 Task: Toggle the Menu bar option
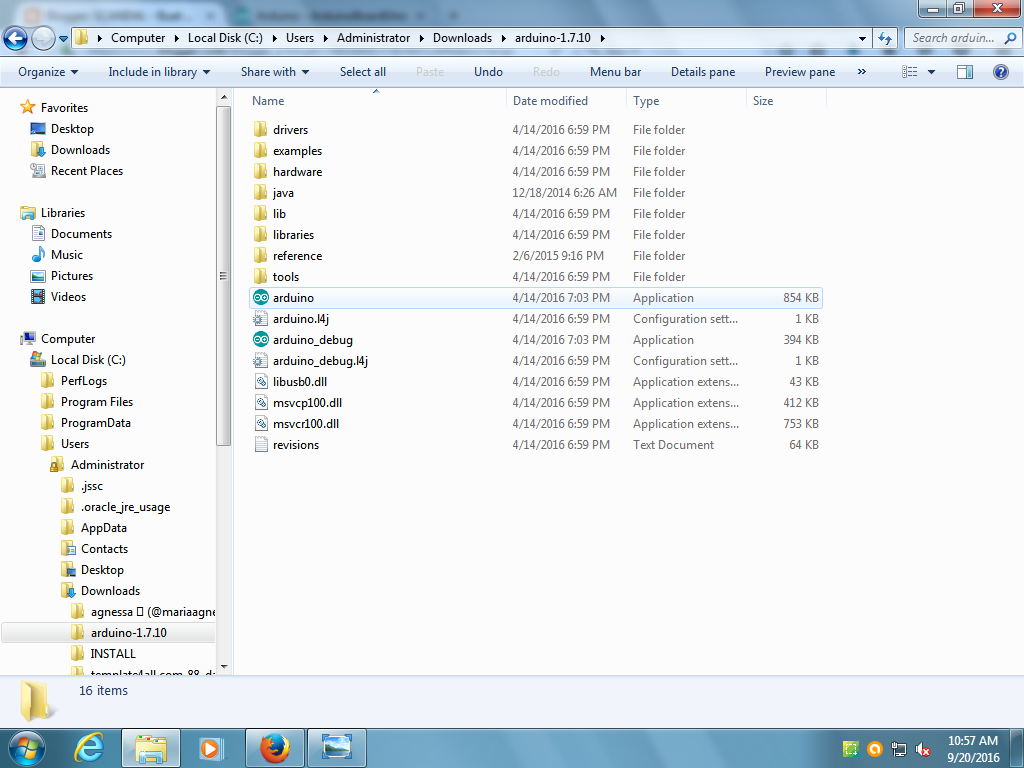[x=615, y=72]
